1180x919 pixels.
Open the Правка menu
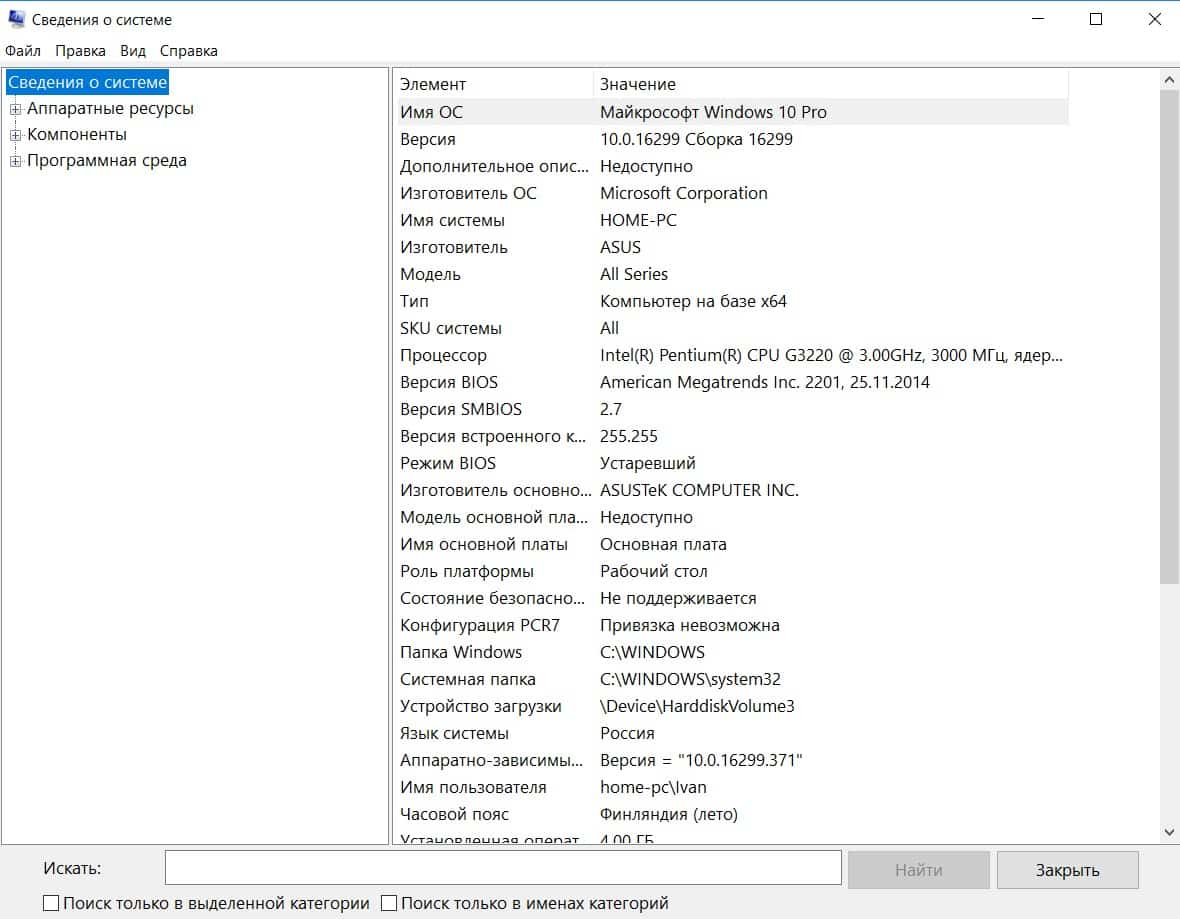(80, 51)
